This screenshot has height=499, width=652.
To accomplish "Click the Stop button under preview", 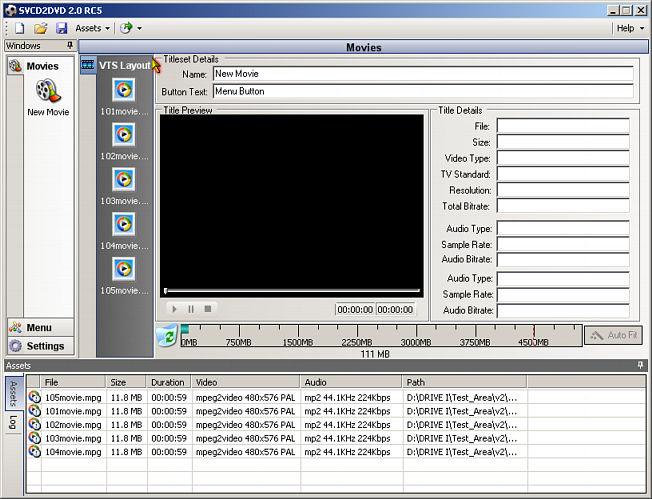I will [x=208, y=309].
